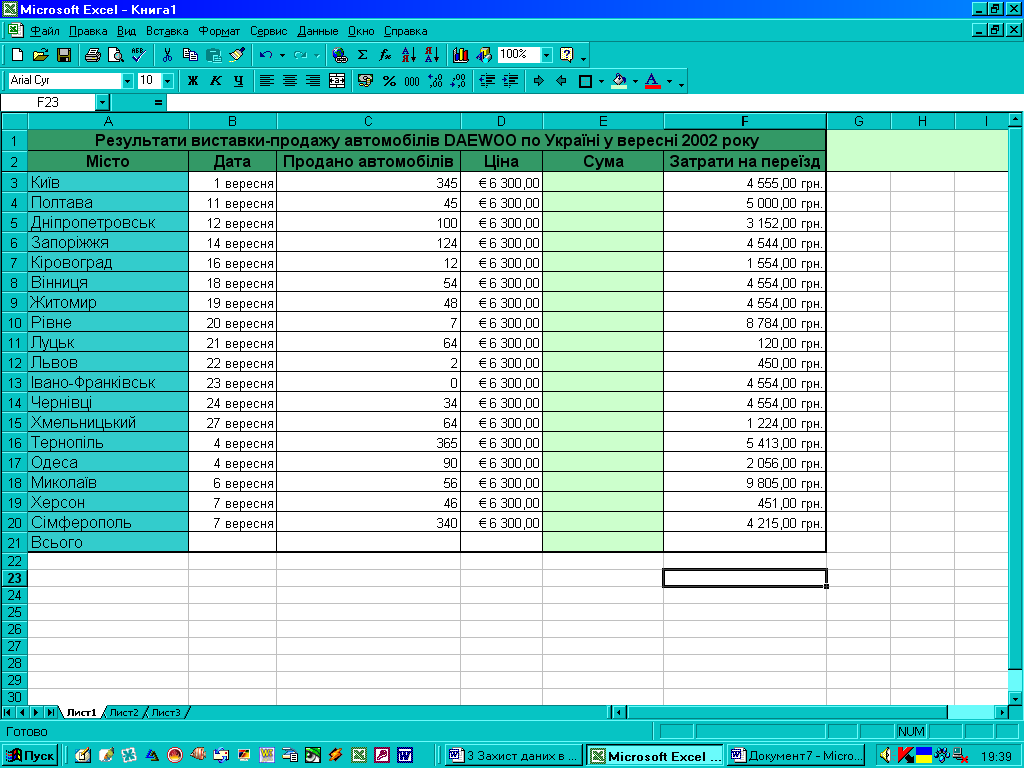Toggle center alignment
Viewport: 1024px width, 768px height.
[x=289, y=81]
